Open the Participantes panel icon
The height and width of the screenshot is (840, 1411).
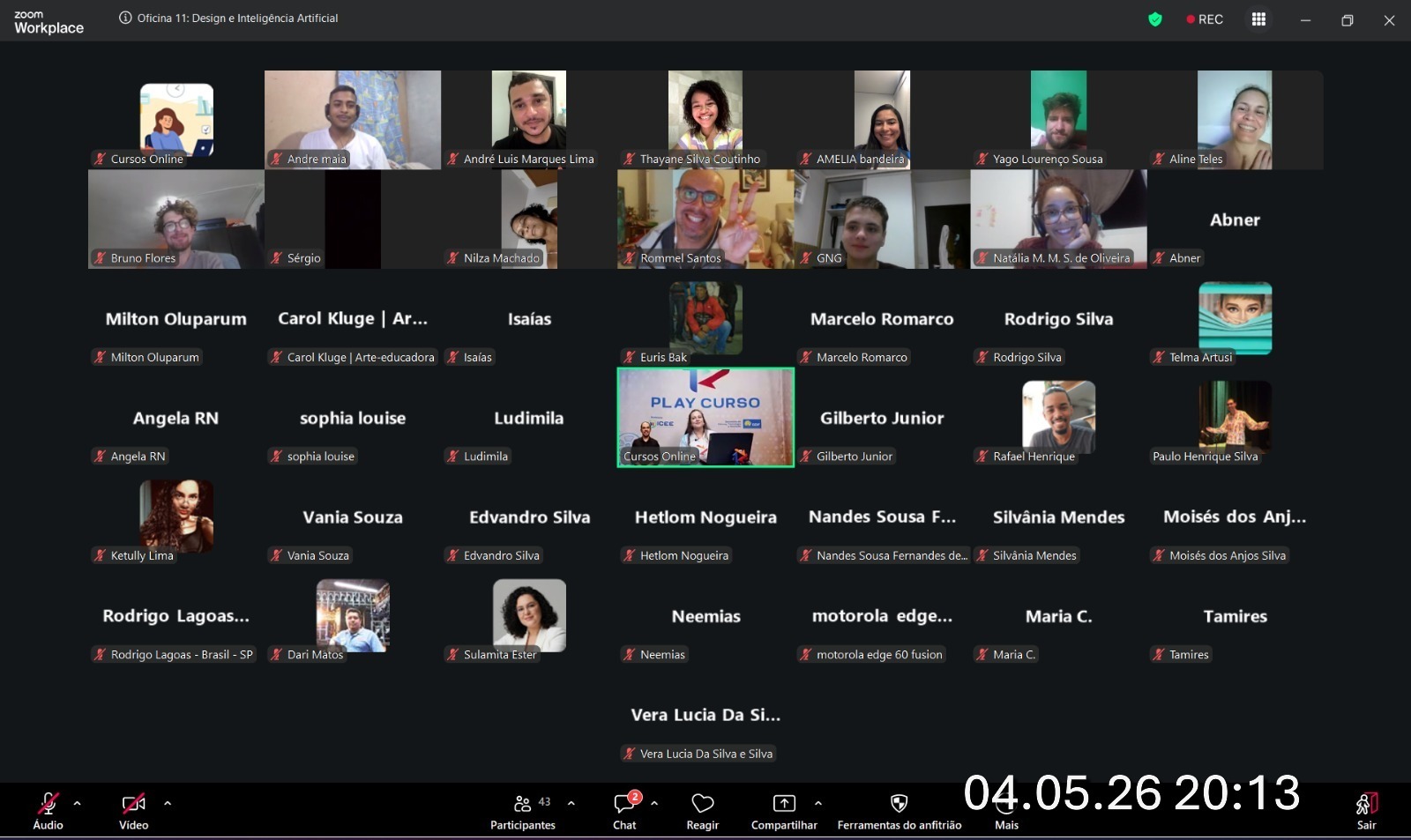[522, 804]
